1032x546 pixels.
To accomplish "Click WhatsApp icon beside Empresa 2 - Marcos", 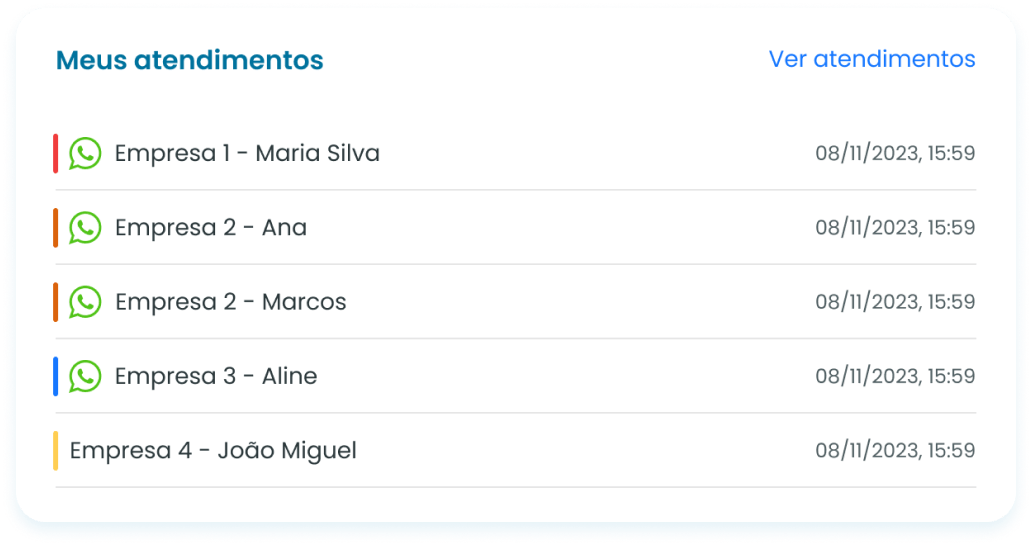I will [x=85, y=302].
